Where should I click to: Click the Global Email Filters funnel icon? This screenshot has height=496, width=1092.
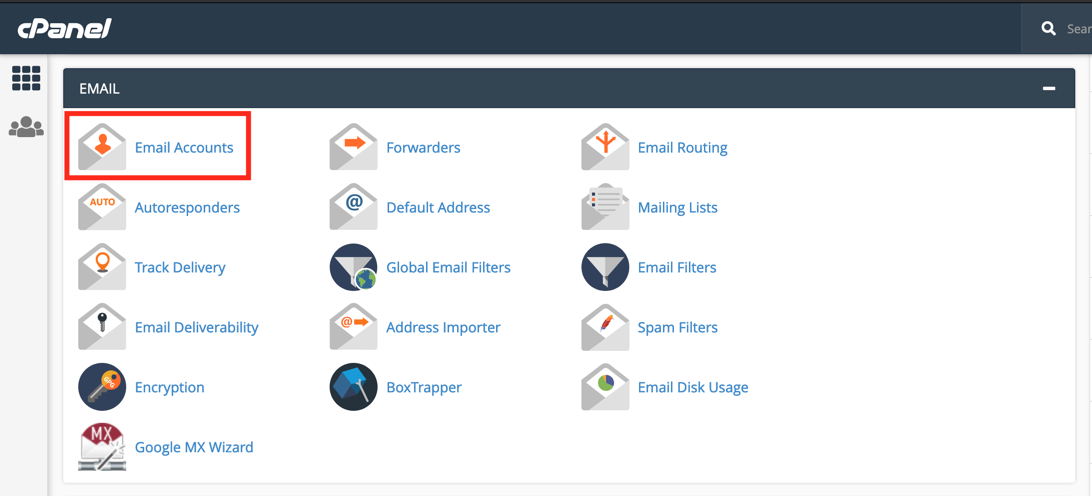353,267
